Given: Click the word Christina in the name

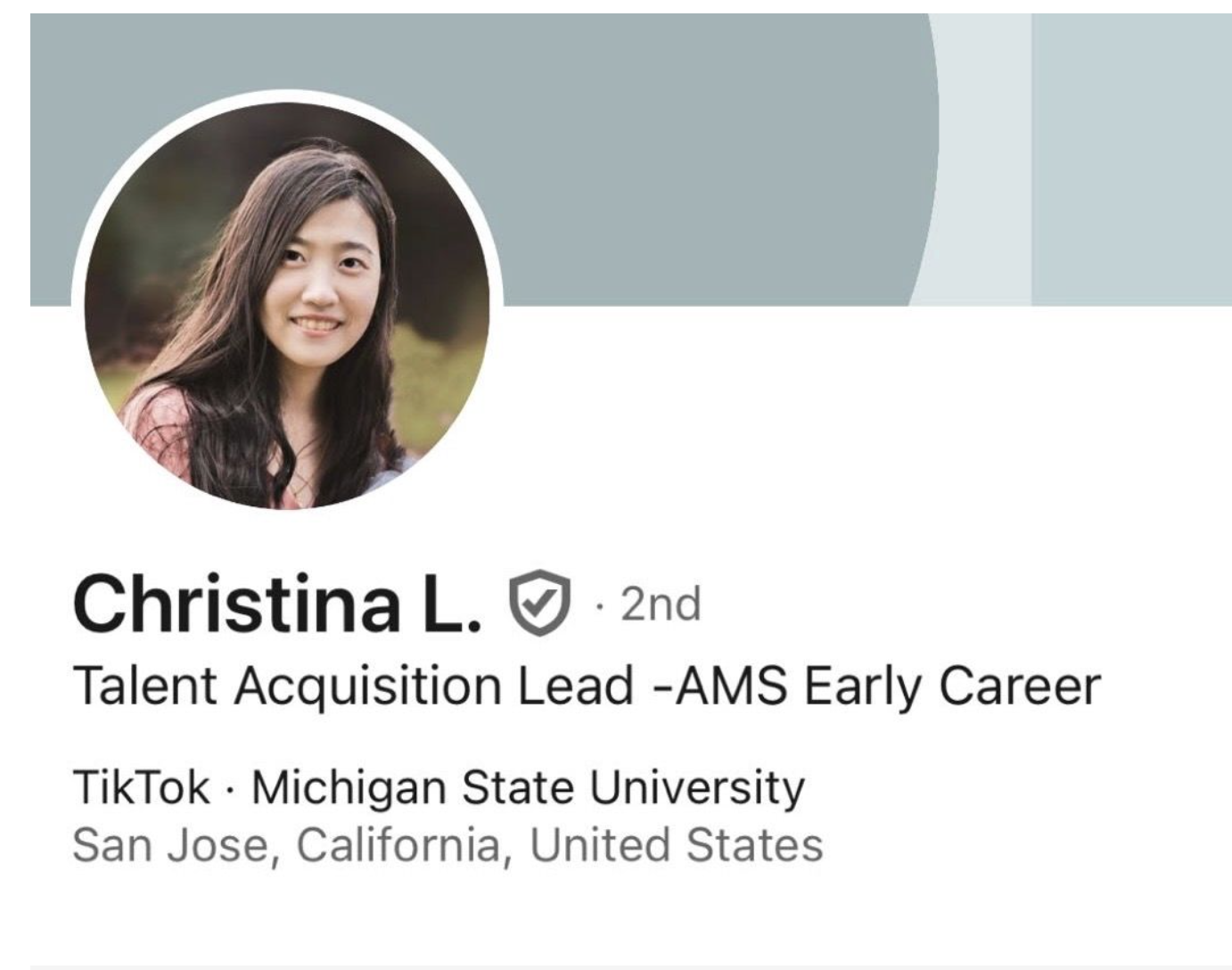Looking at the screenshot, I should [x=236, y=604].
